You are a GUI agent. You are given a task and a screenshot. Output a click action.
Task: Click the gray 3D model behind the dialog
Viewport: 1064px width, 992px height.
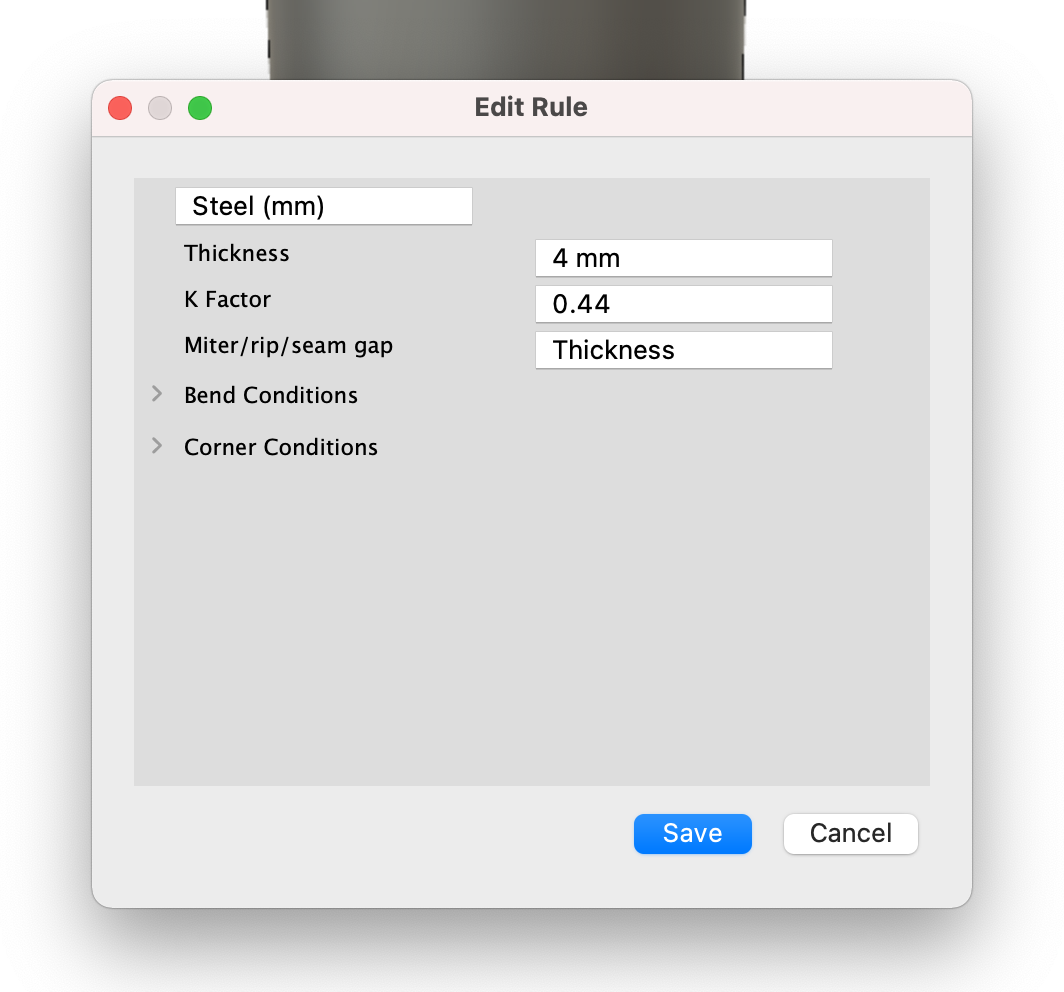point(505,38)
